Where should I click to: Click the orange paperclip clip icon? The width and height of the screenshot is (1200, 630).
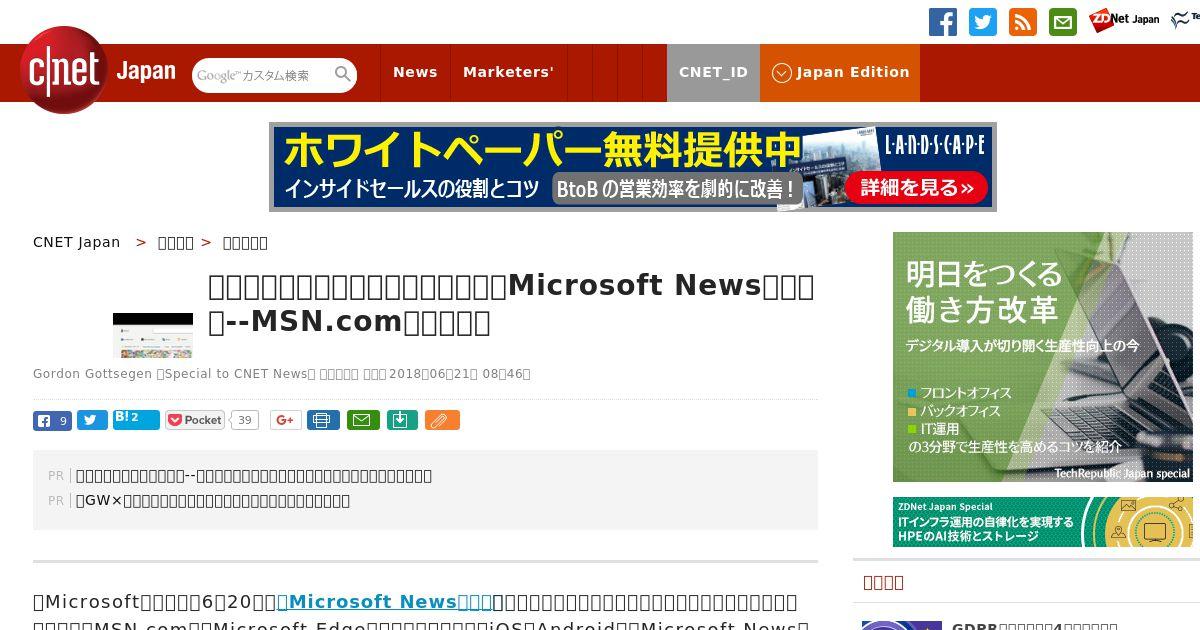pos(442,420)
